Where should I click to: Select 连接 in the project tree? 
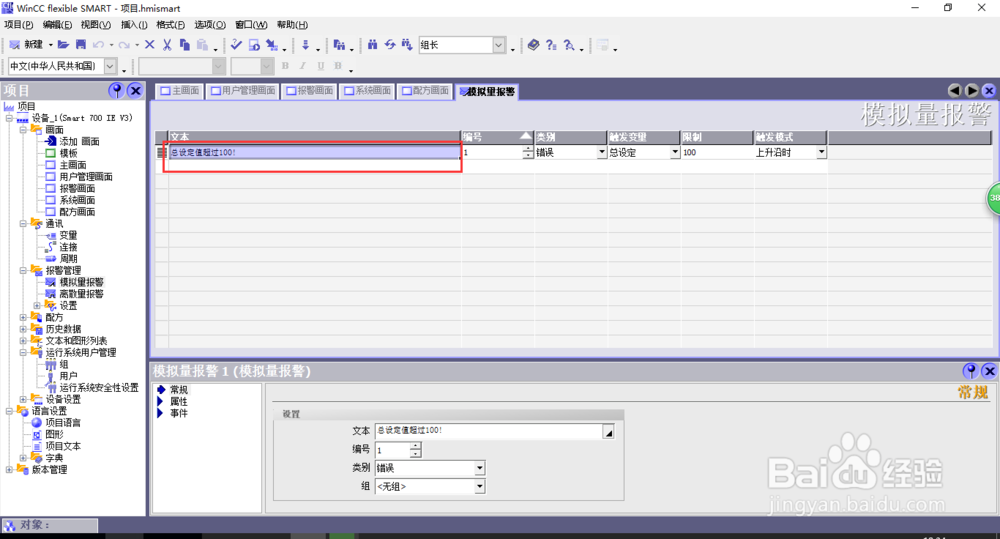point(68,247)
